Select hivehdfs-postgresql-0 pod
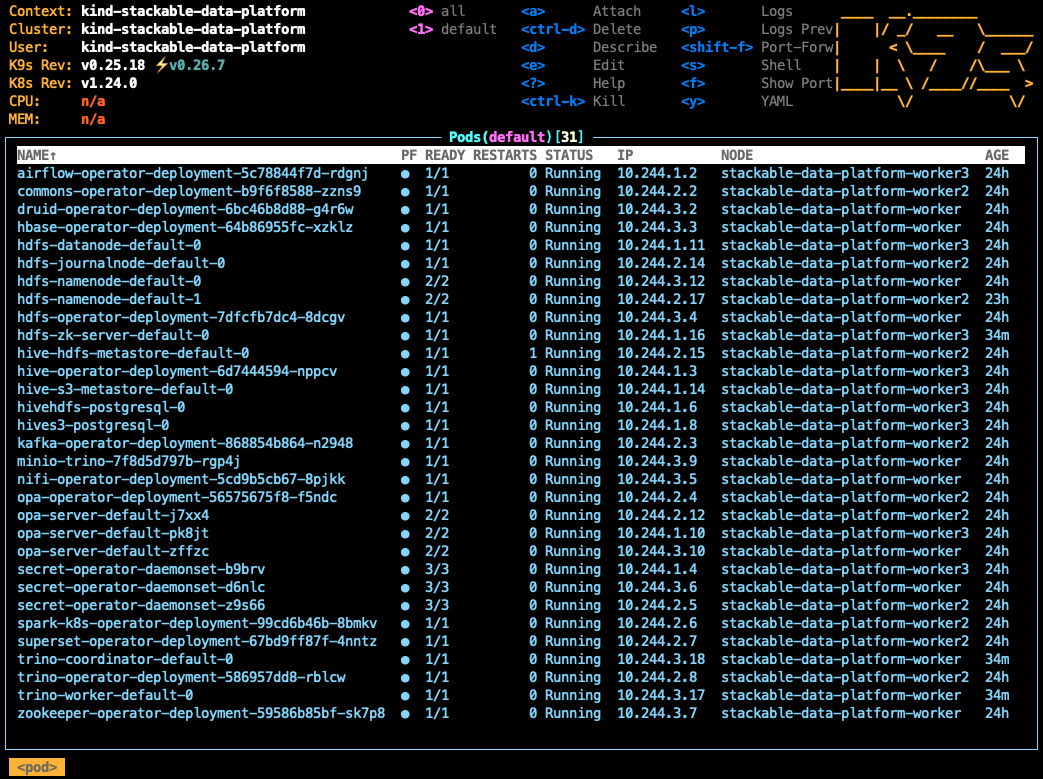Viewport: 1043px width, 779px height. point(520,406)
